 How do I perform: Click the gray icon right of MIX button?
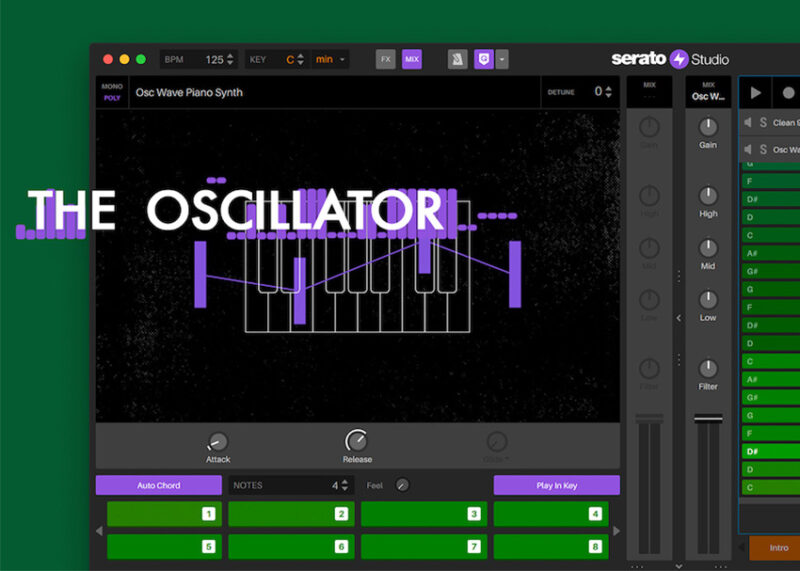(458, 59)
